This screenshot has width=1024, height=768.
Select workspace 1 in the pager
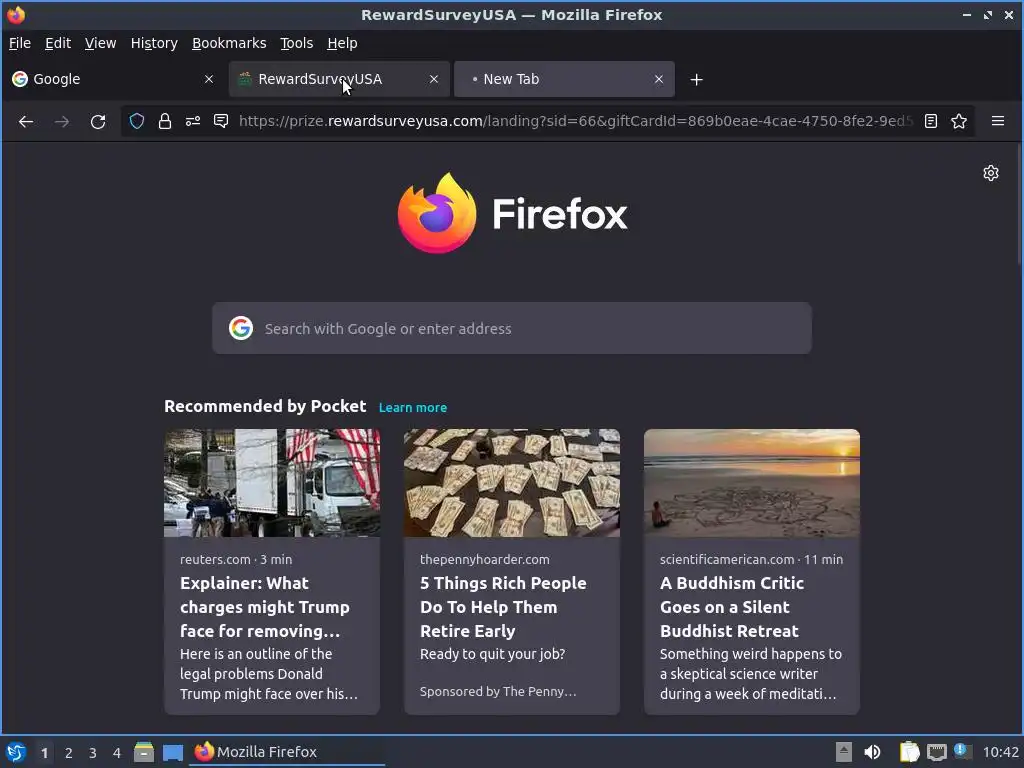pyautogui.click(x=44, y=753)
